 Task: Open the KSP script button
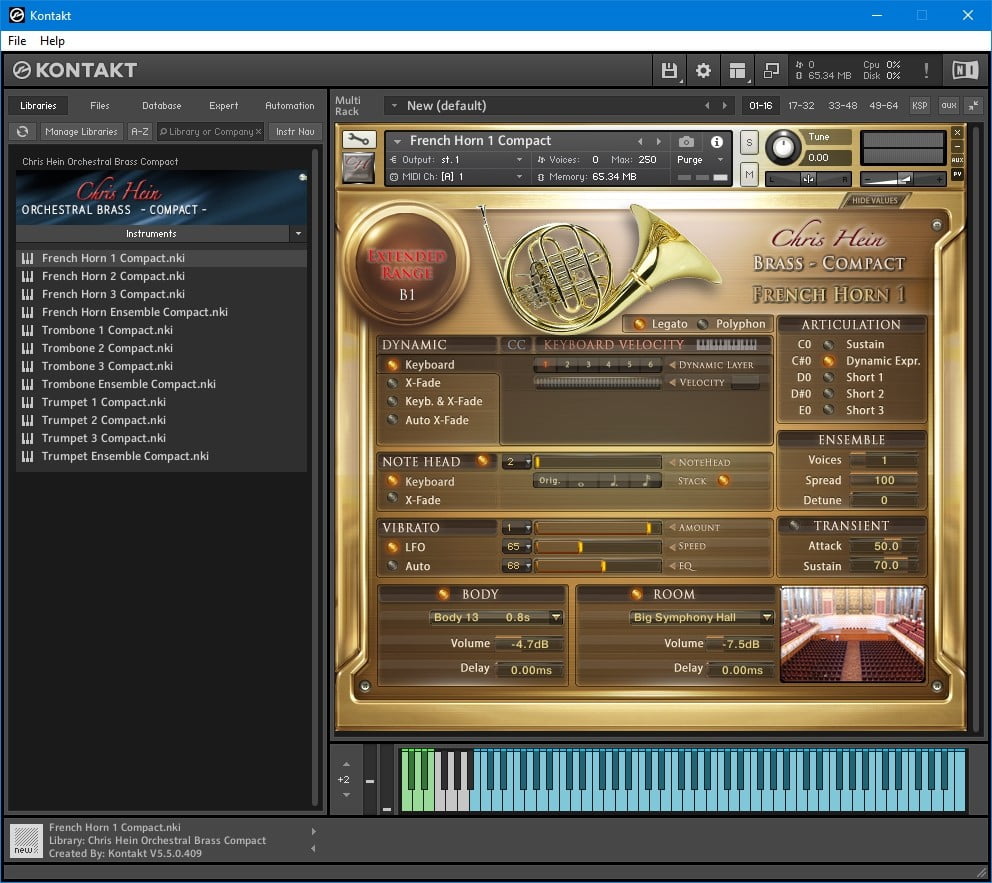click(919, 106)
